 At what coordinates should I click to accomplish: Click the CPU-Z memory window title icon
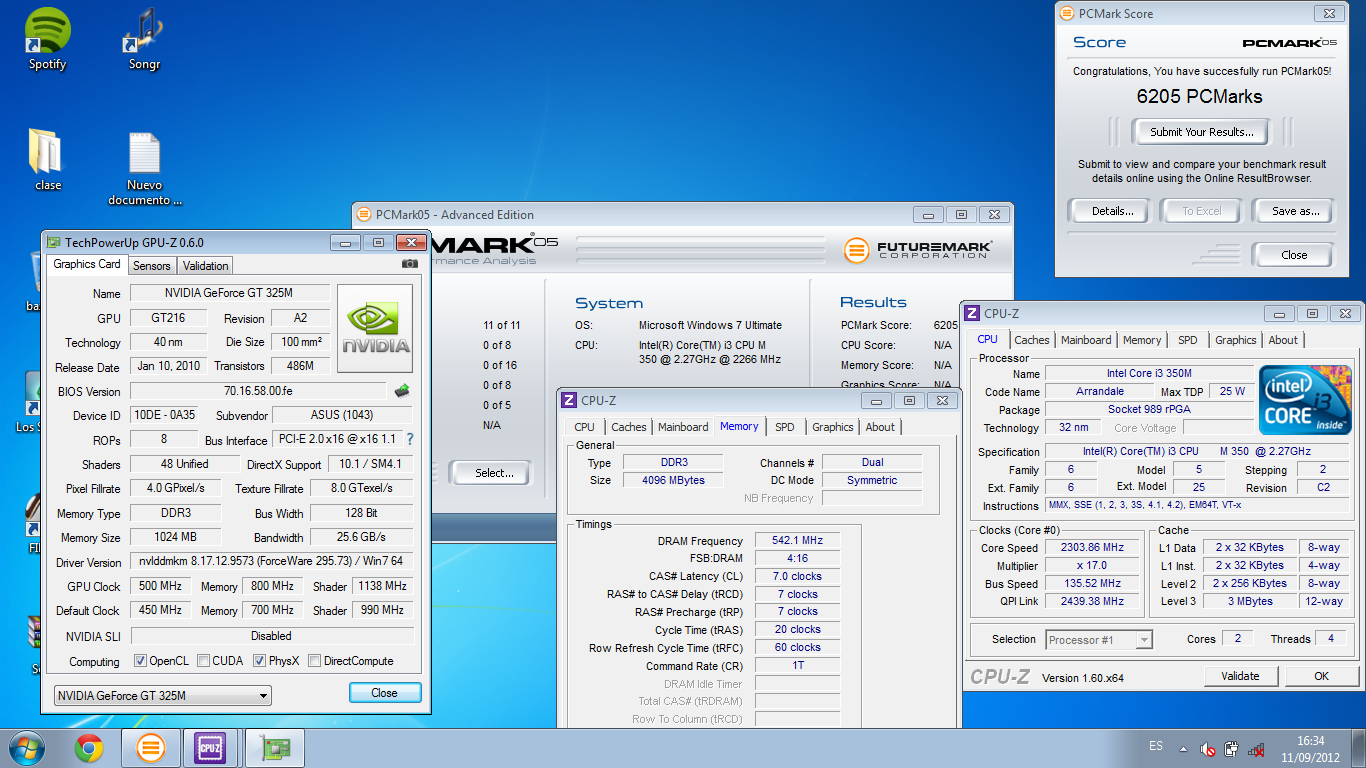(x=569, y=400)
